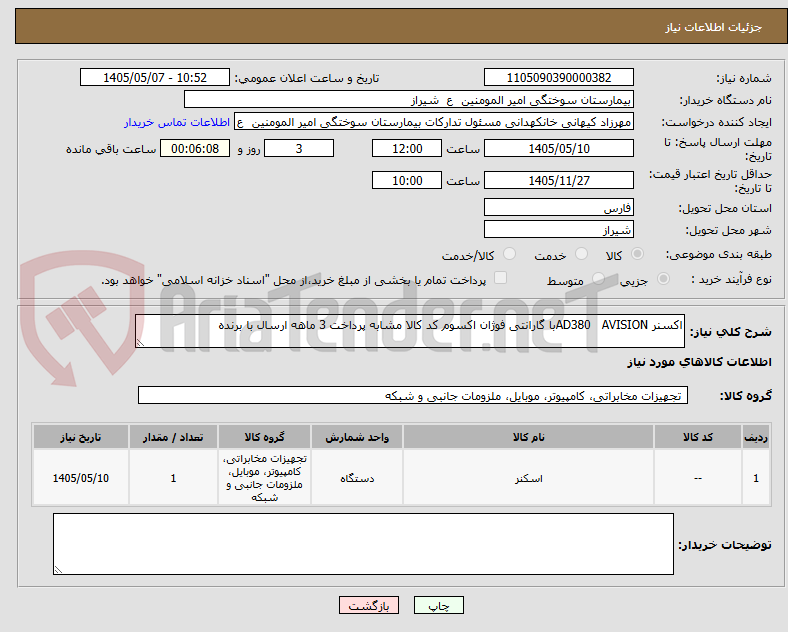
Task: Select the کالا/خدمت radio button
Action: (x=510, y=254)
